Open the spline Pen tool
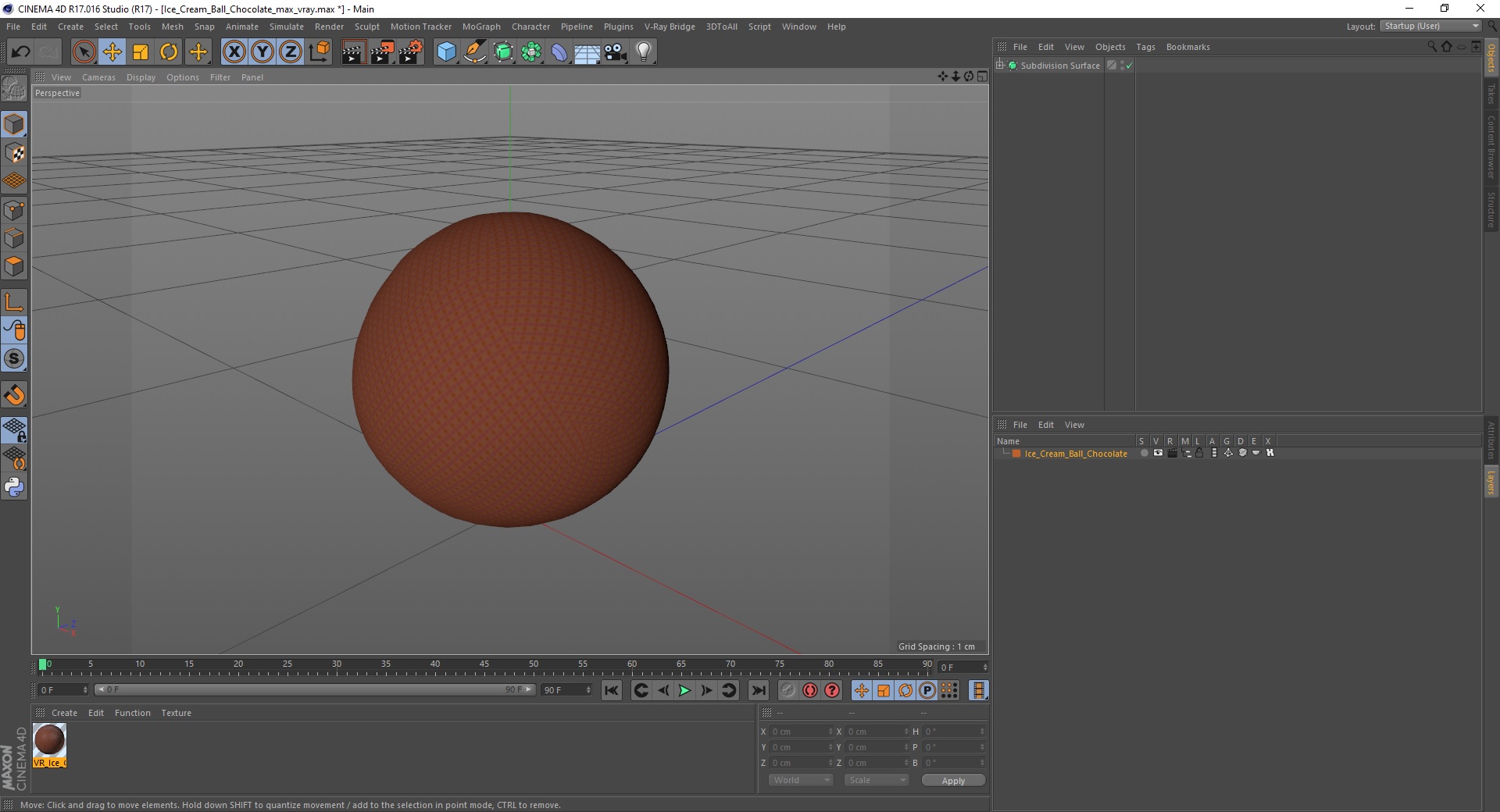This screenshot has height=812, width=1500. point(475,52)
